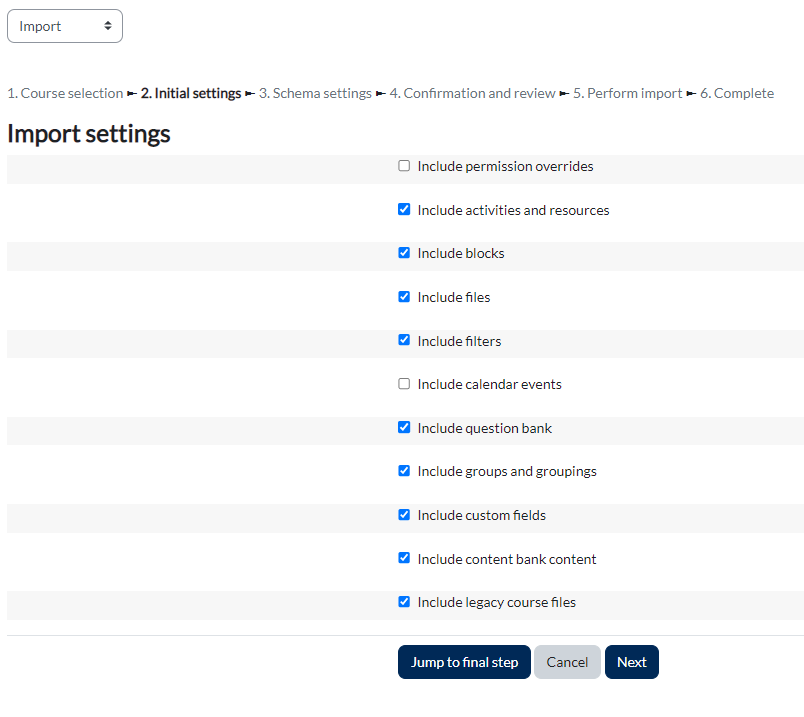Uncheck the Include files option
804x717 pixels.
click(404, 297)
